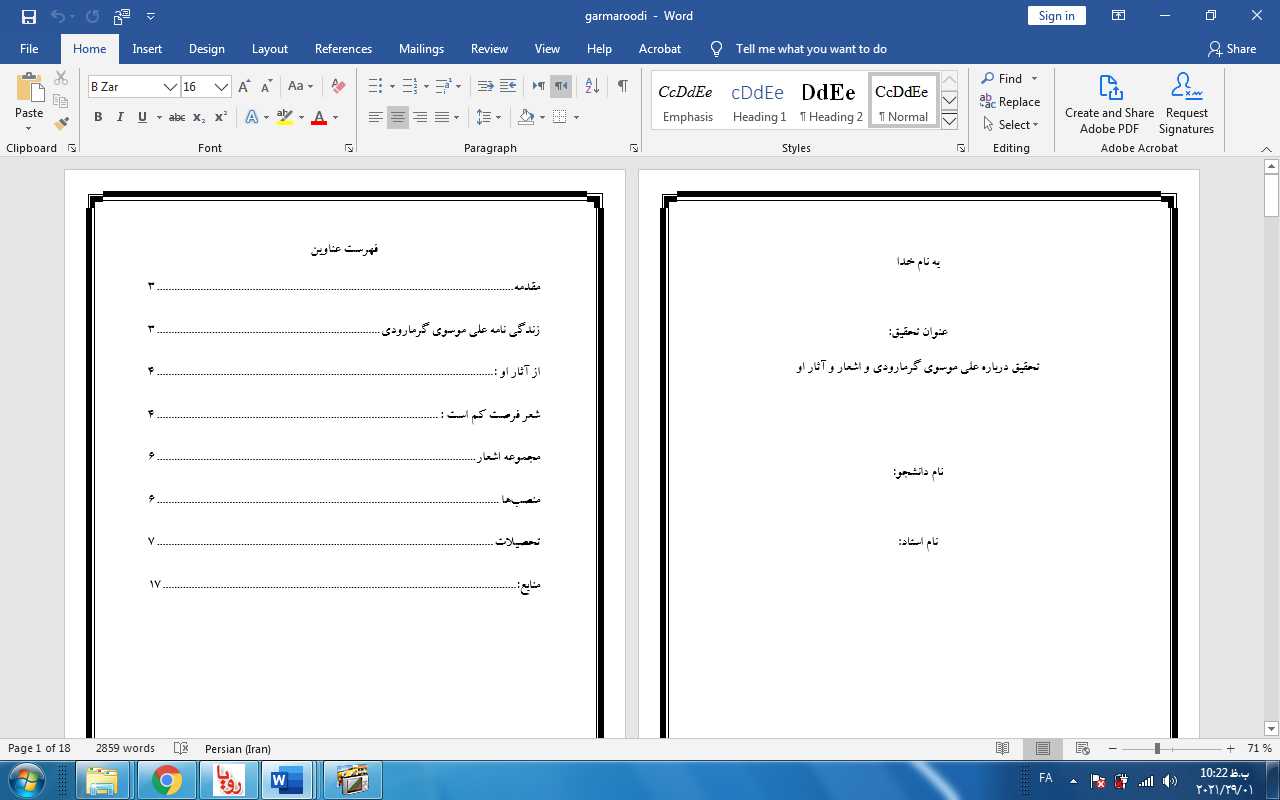Image resolution: width=1280 pixels, height=800 pixels.
Task: Expand the font size dropdown
Action: coord(222,87)
